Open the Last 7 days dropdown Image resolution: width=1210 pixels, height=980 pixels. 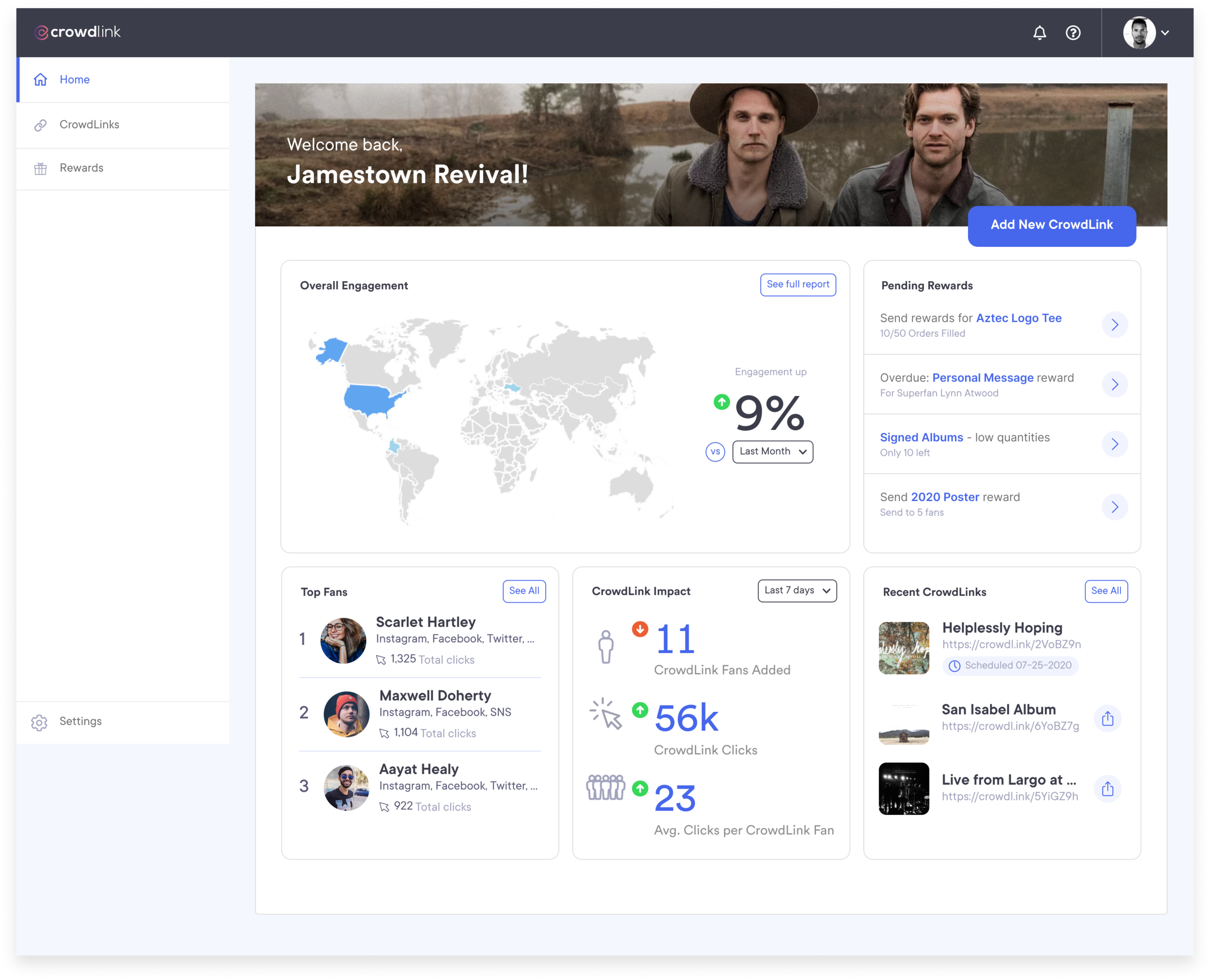[797, 590]
